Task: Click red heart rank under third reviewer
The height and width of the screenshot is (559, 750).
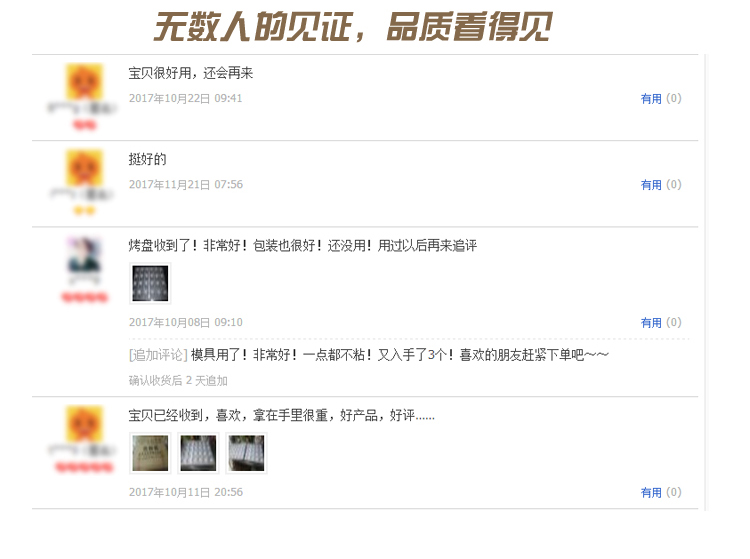Action: coord(85,297)
